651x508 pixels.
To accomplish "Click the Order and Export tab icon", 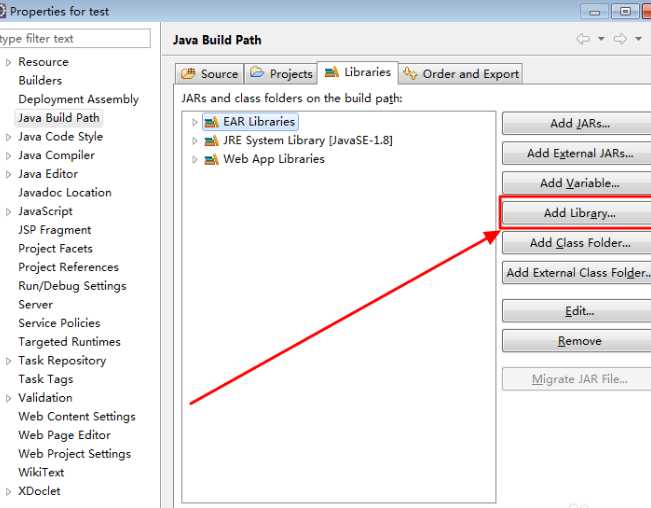I will (410, 73).
